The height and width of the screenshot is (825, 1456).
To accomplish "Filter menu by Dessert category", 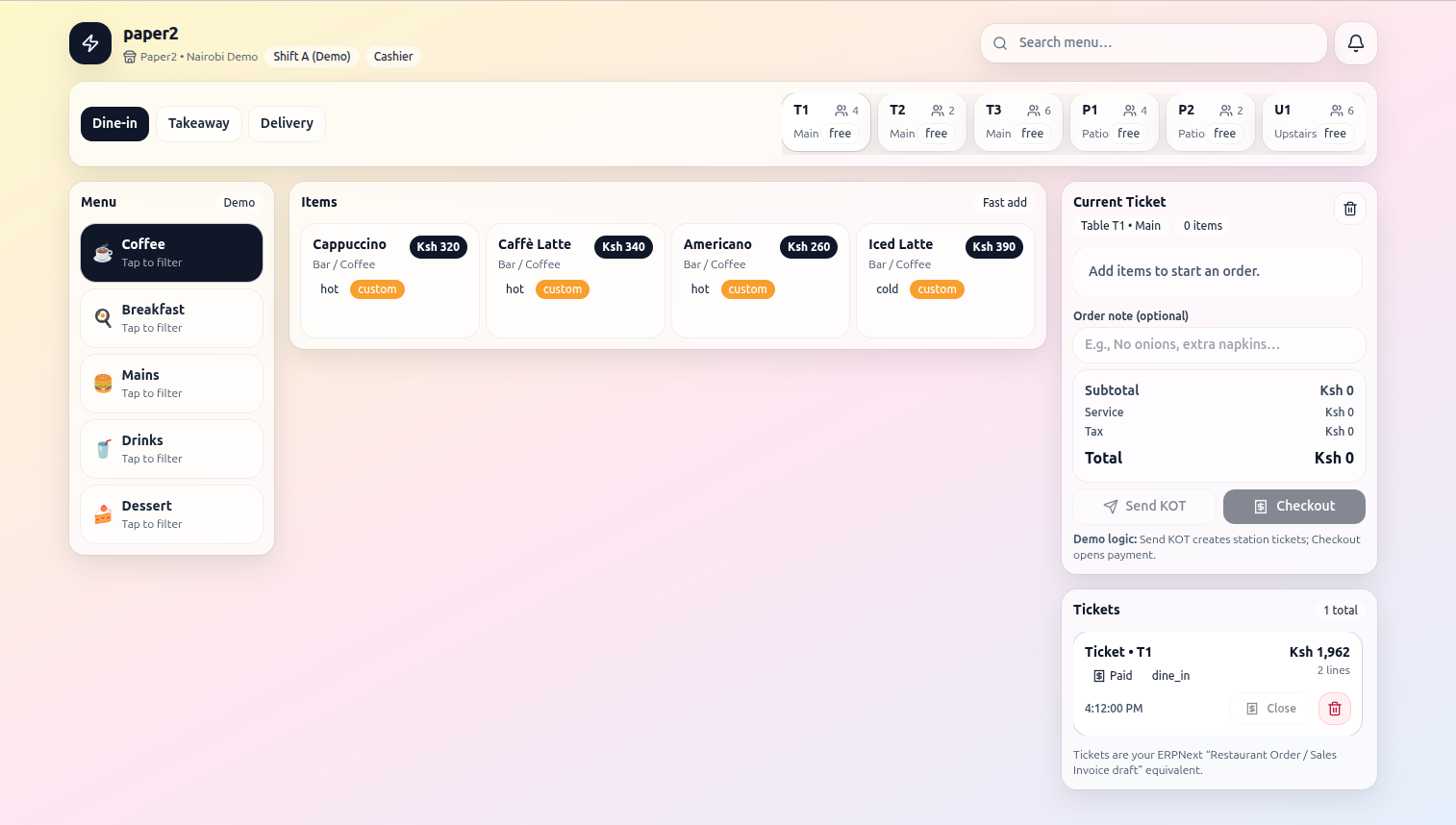I will [x=171, y=514].
